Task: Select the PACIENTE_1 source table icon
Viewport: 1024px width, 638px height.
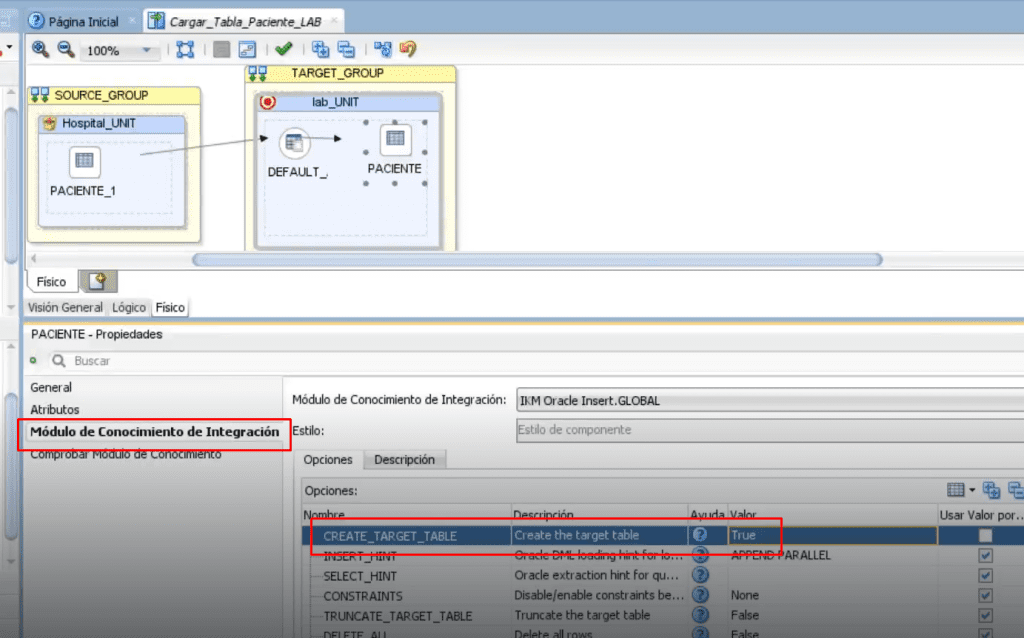Action: 84,161
